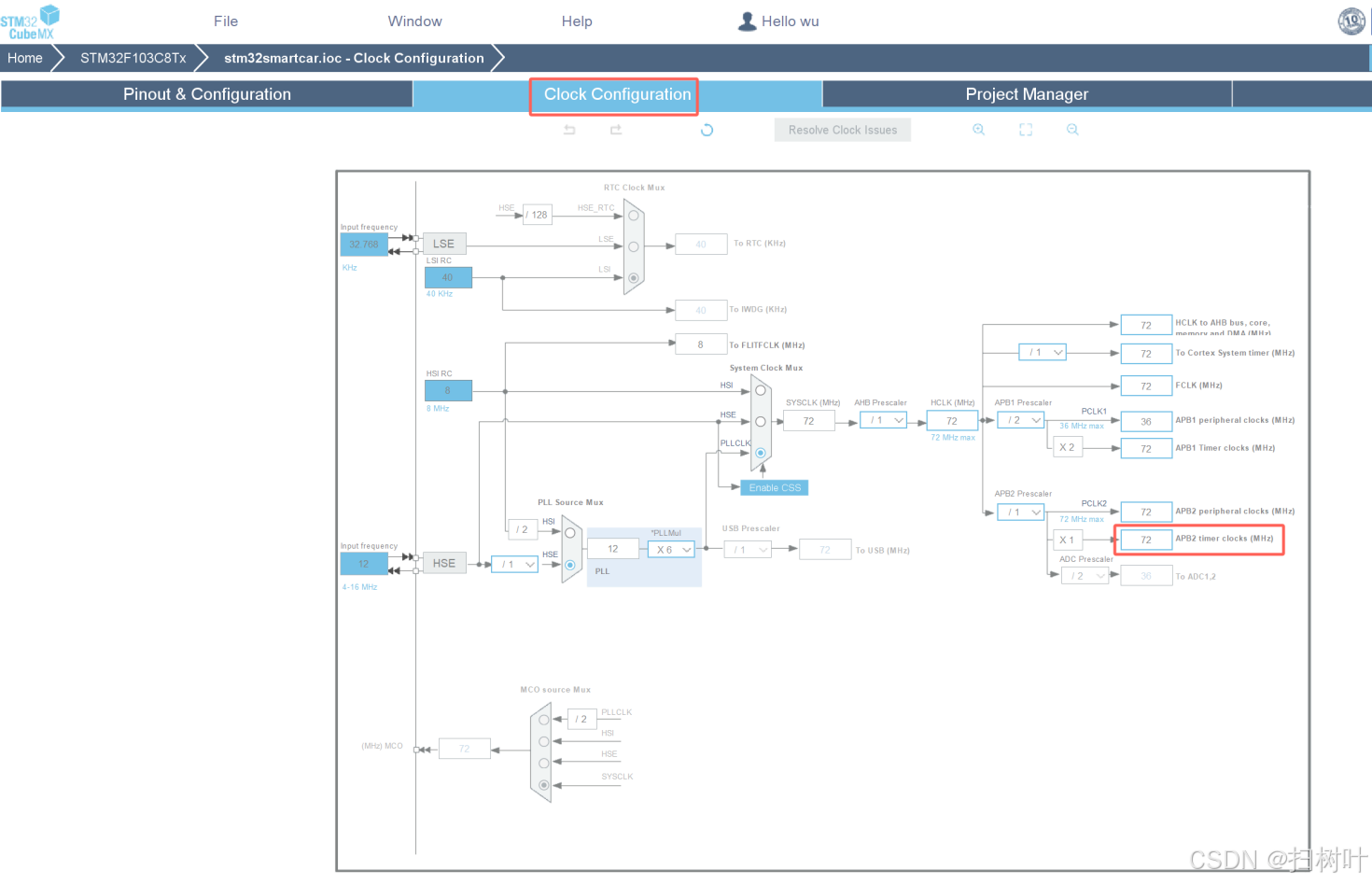Click the APB2 timer clocks (MHz) label
The width and height of the screenshot is (1372, 884).
coord(1225,539)
